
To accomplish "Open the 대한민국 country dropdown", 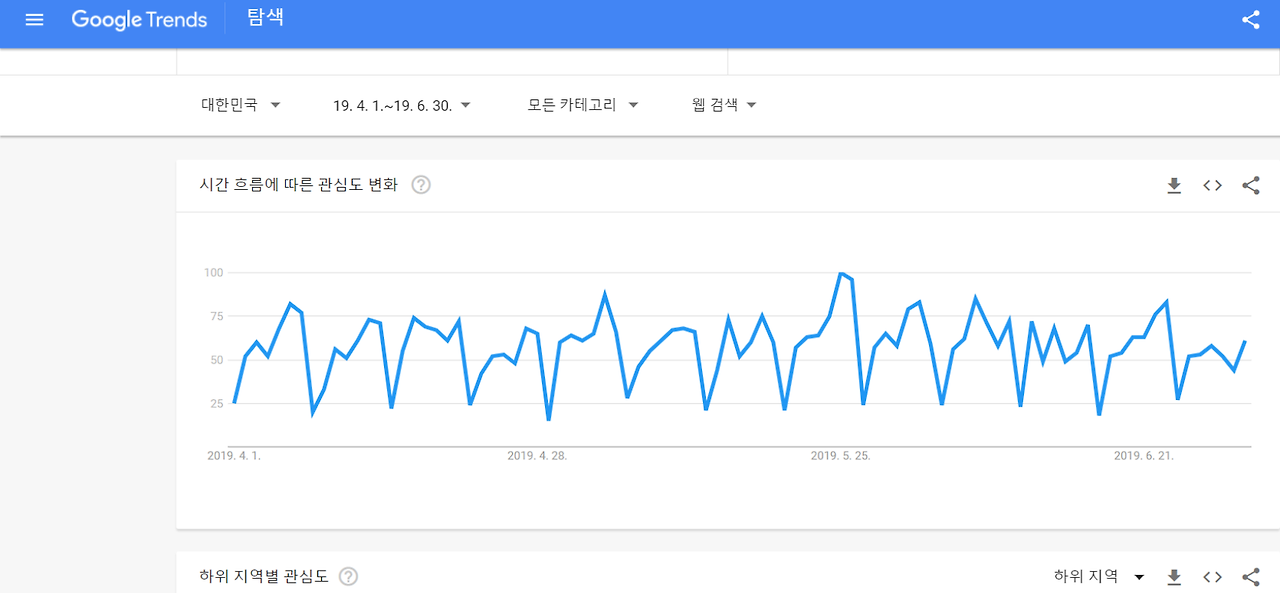I will [x=240, y=104].
